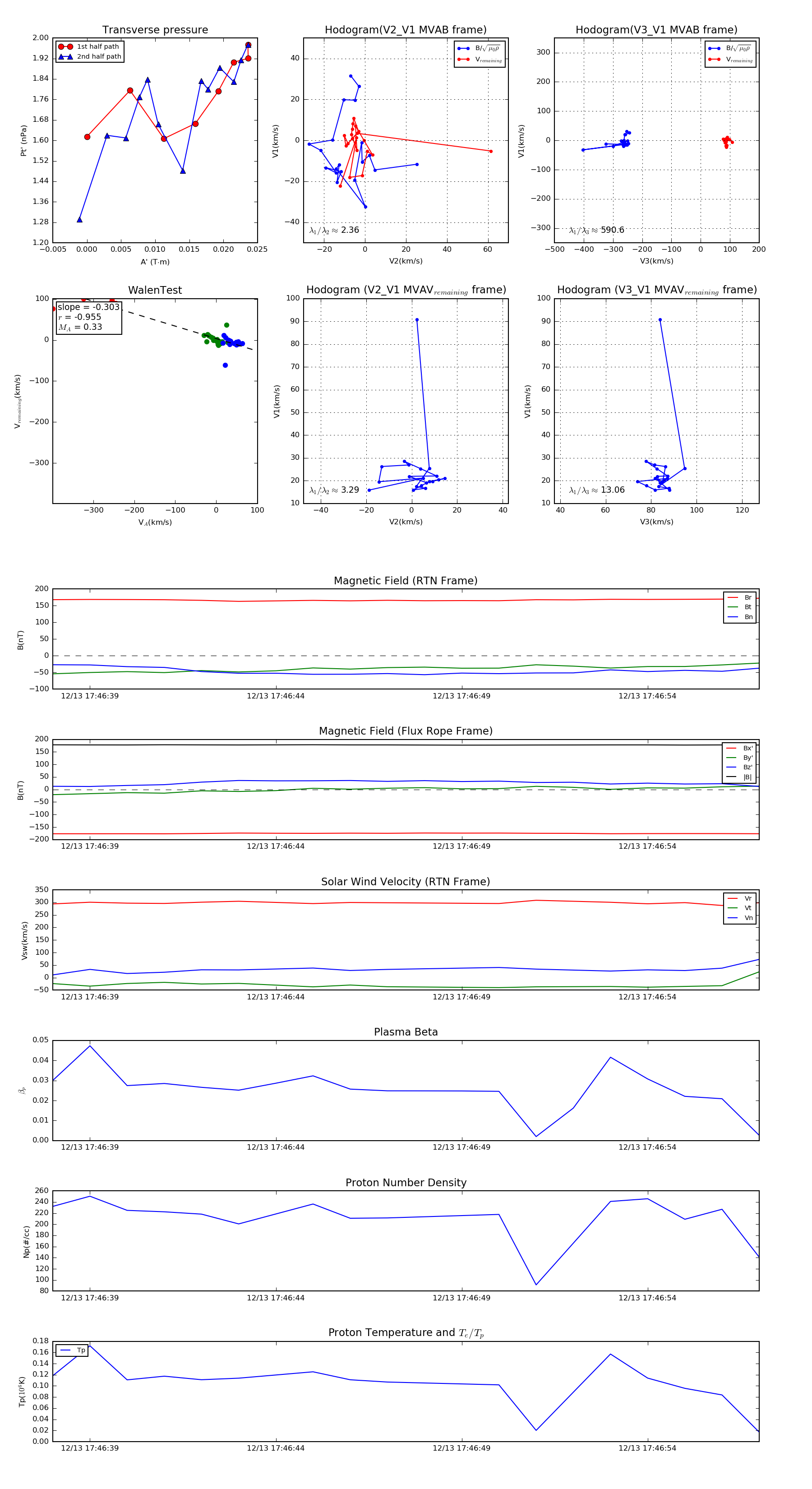Click B/√μ0ρ legend entry in V3_V1 MVAB hodogram
812x1489 pixels.
730,49
